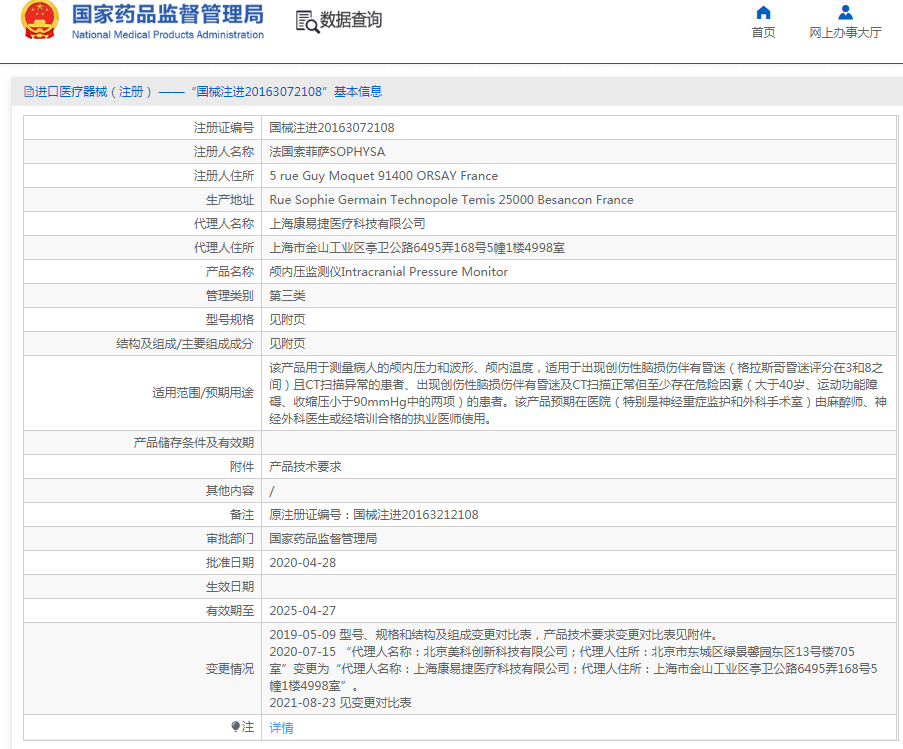Select the registration number 国械注进20163072108 cell

click(332, 128)
